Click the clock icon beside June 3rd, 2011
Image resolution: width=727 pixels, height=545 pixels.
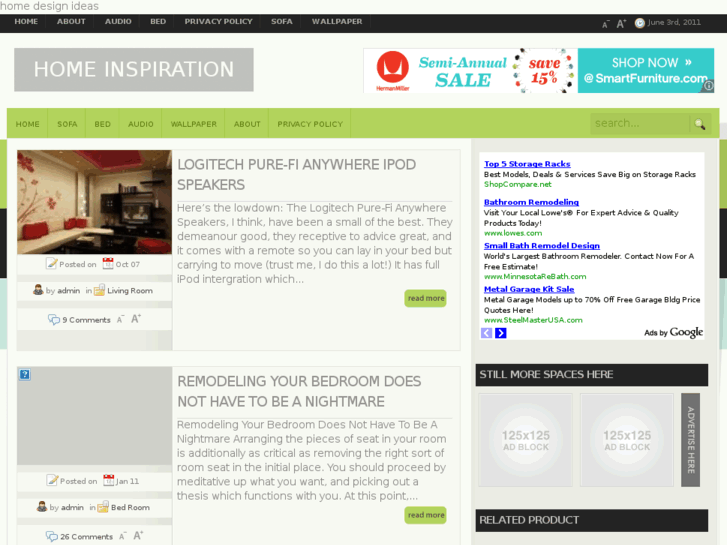point(639,23)
